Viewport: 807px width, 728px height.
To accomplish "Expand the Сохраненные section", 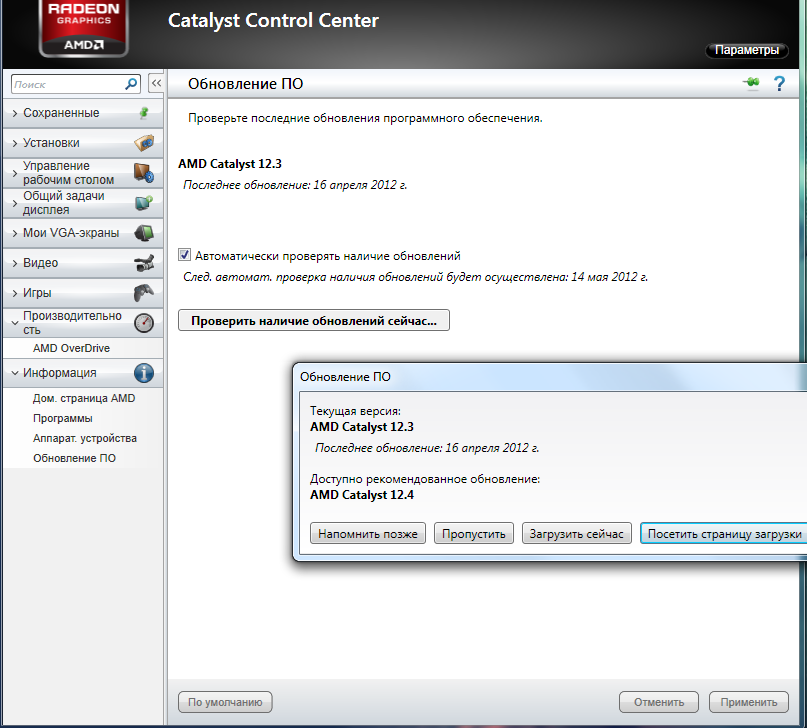I will click(15, 113).
